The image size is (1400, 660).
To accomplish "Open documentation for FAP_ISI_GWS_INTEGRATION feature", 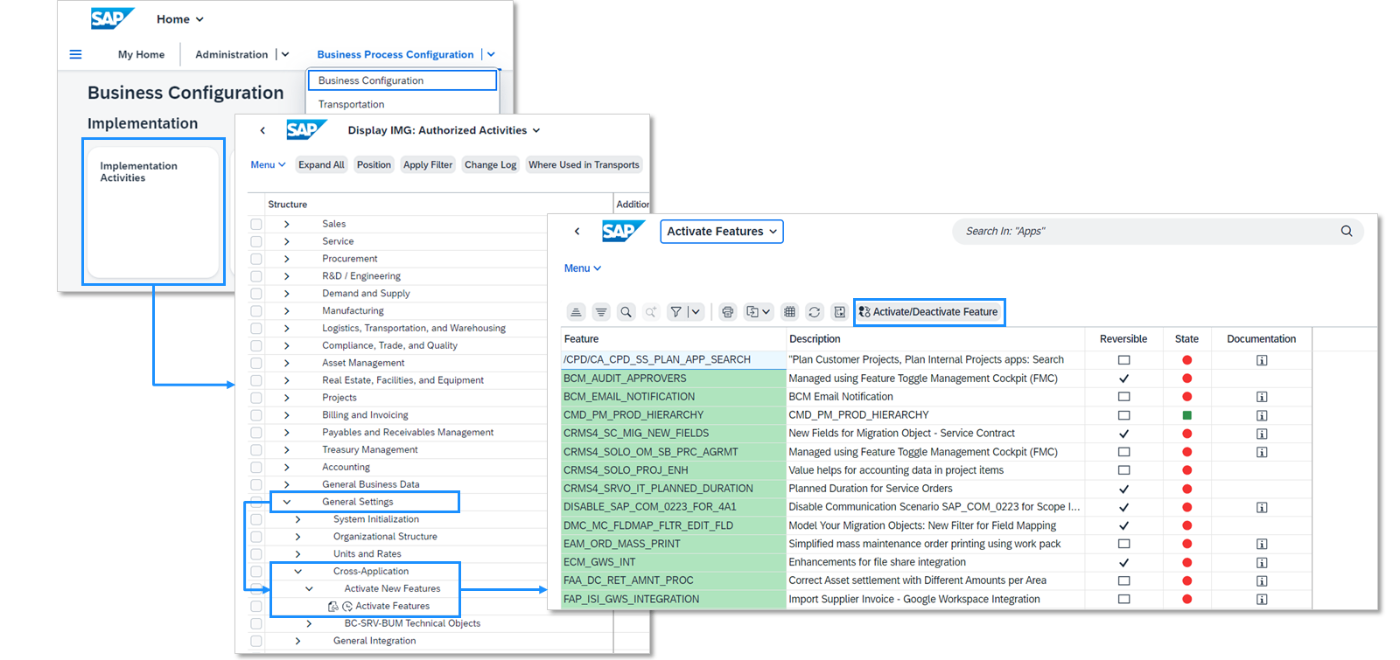I will 1262,599.
